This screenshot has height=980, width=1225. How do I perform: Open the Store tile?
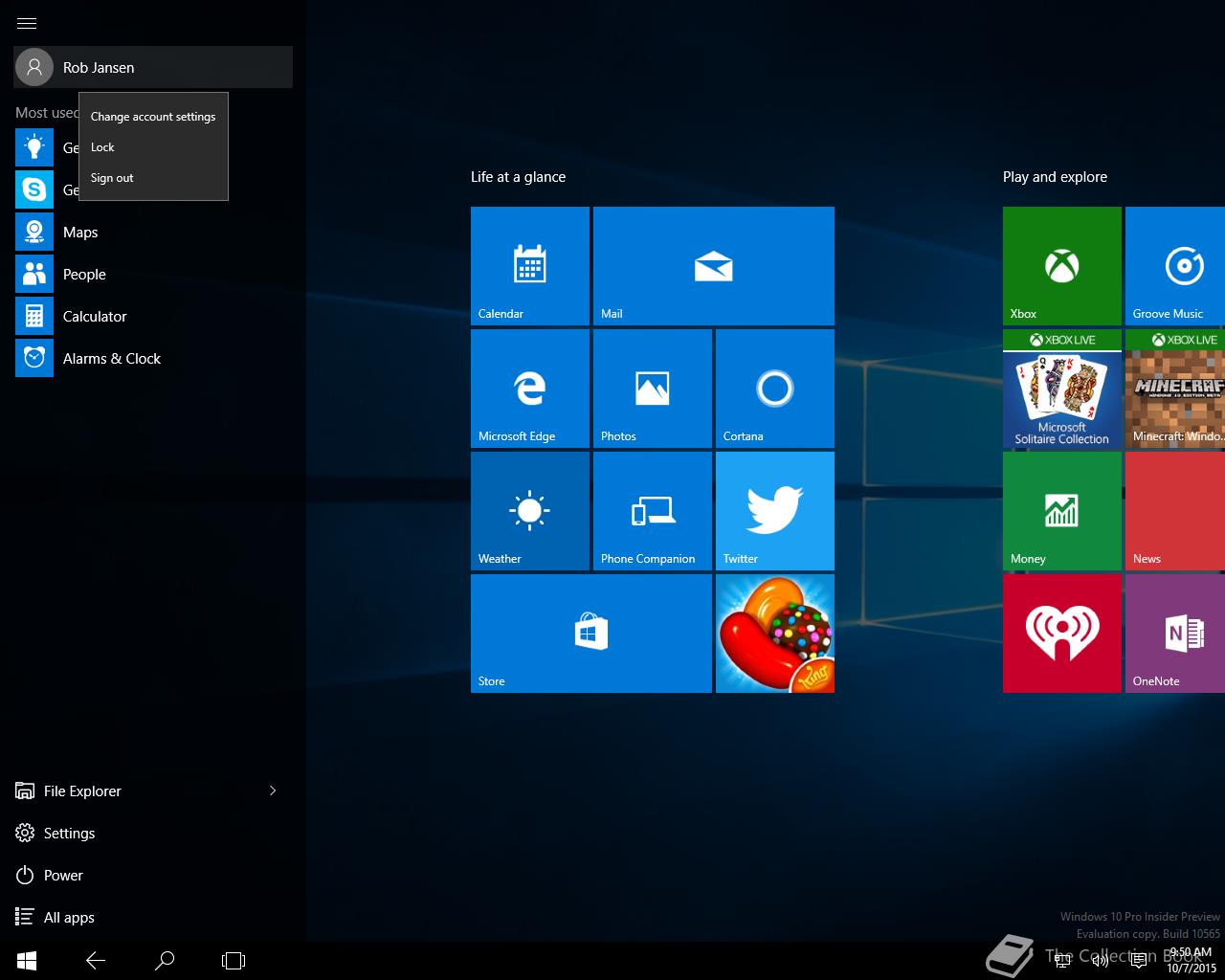click(591, 634)
